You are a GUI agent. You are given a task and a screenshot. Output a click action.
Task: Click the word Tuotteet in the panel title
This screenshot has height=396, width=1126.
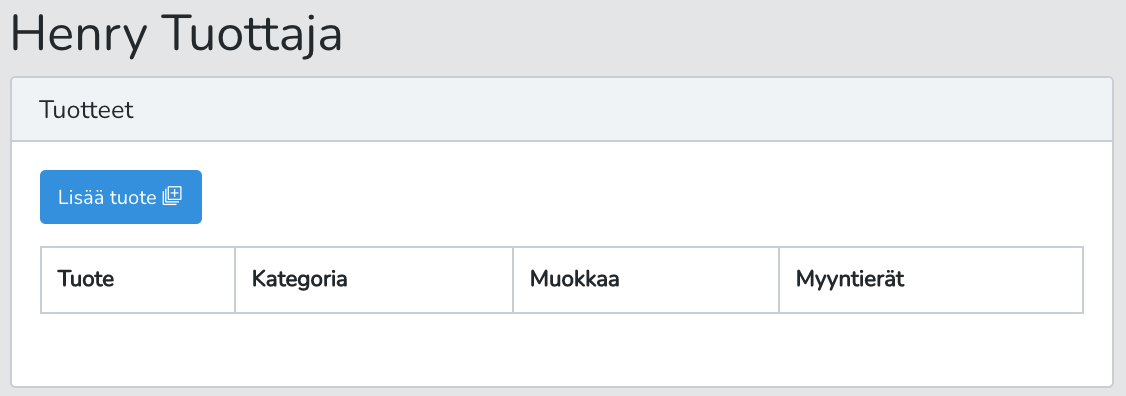pos(86,110)
